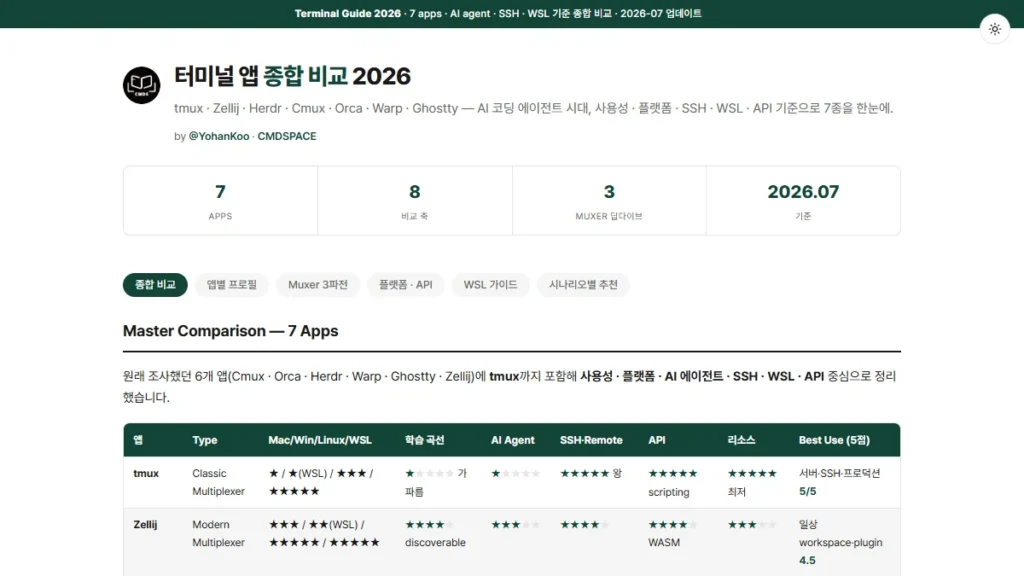Click the Zellij 4.5 score
Image resolution: width=1024 pixels, height=576 pixels.
pos(807,560)
